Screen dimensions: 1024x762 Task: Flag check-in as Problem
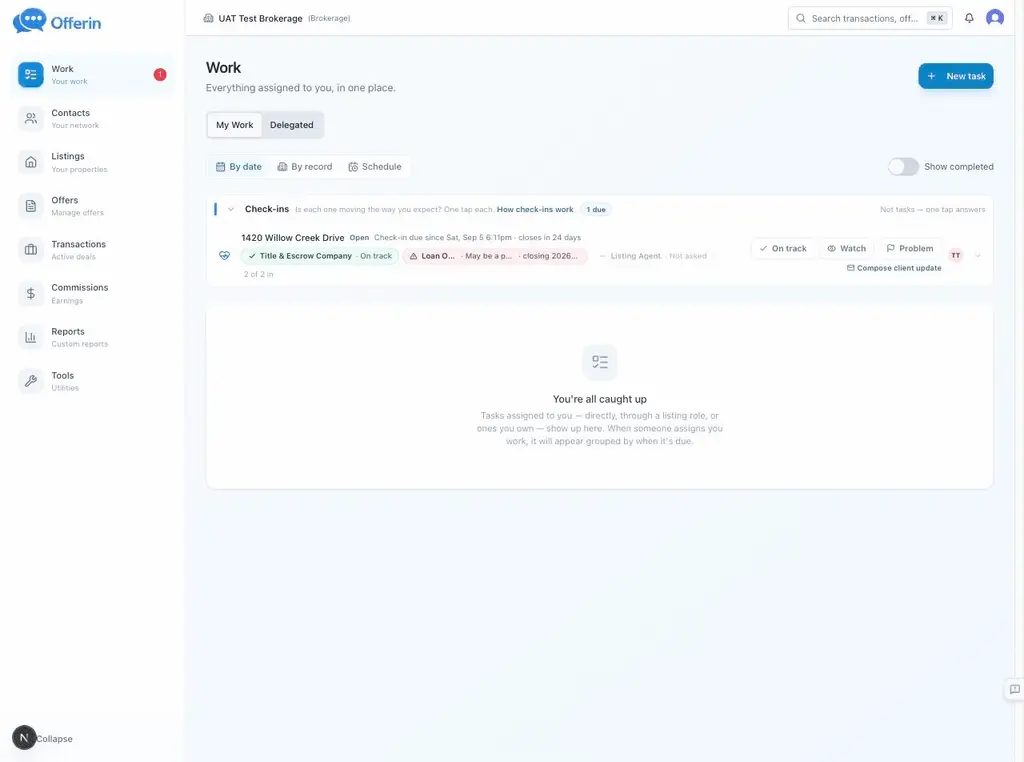(910, 248)
